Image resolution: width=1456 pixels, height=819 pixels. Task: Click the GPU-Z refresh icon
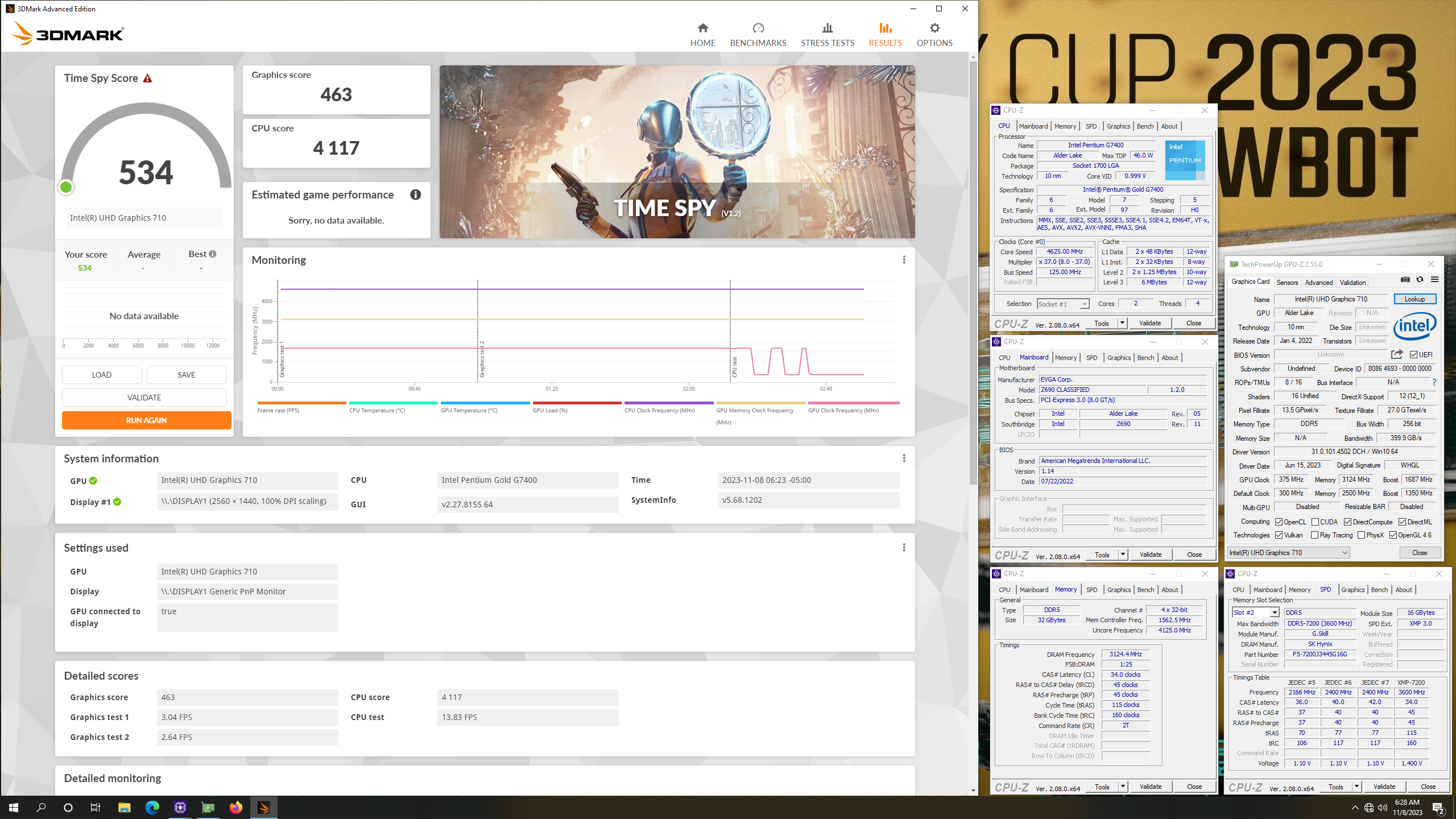(1420, 279)
